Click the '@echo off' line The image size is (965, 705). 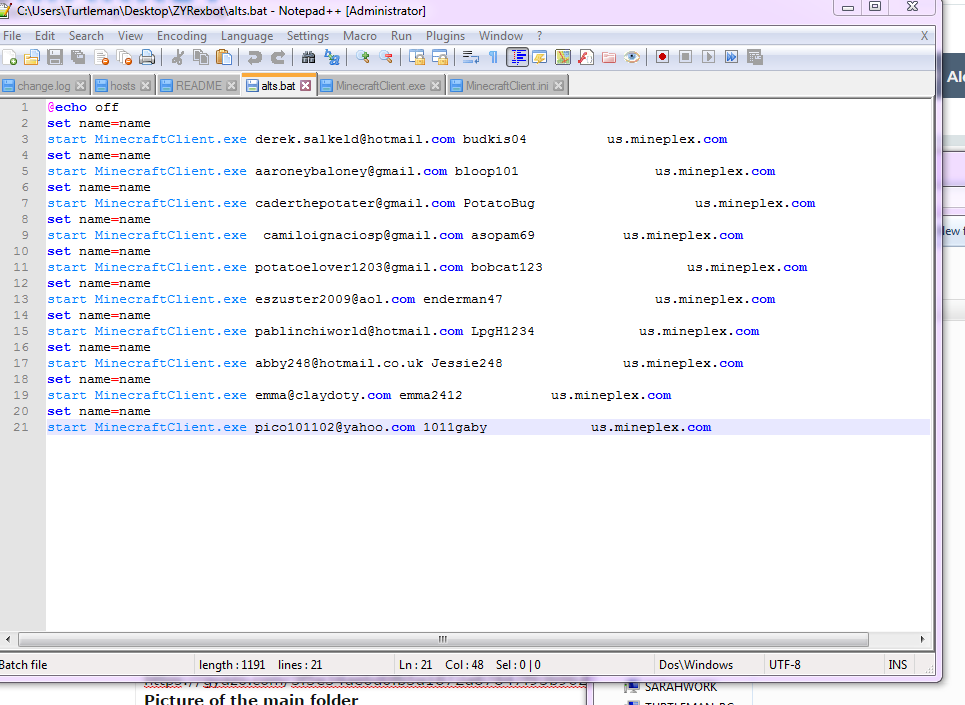82,107
